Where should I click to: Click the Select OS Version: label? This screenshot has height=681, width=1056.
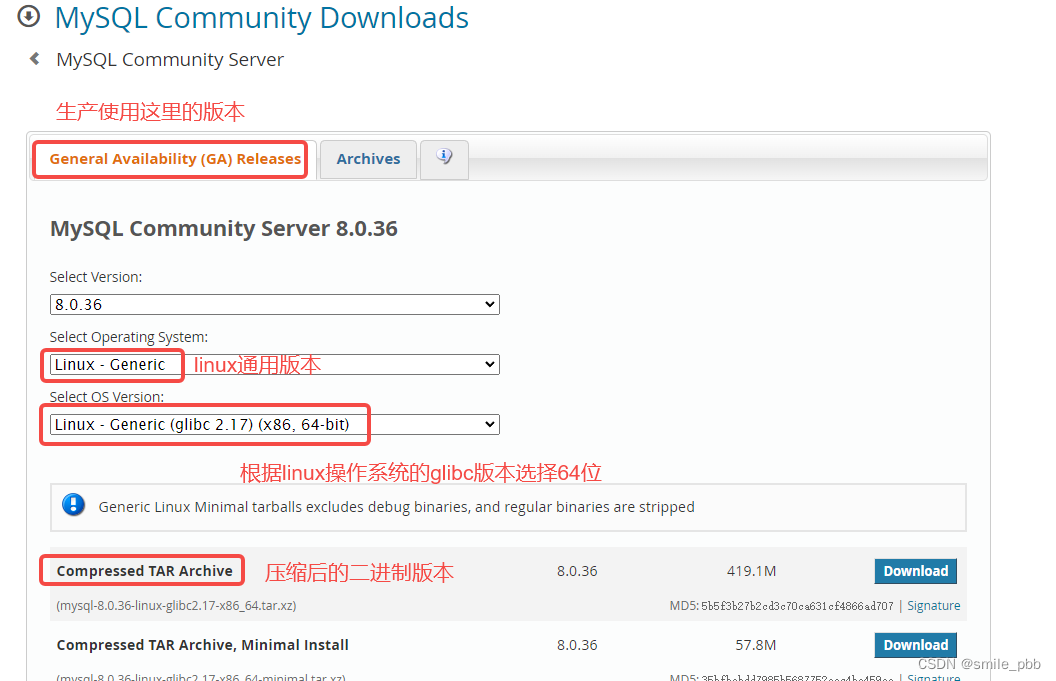106,397
